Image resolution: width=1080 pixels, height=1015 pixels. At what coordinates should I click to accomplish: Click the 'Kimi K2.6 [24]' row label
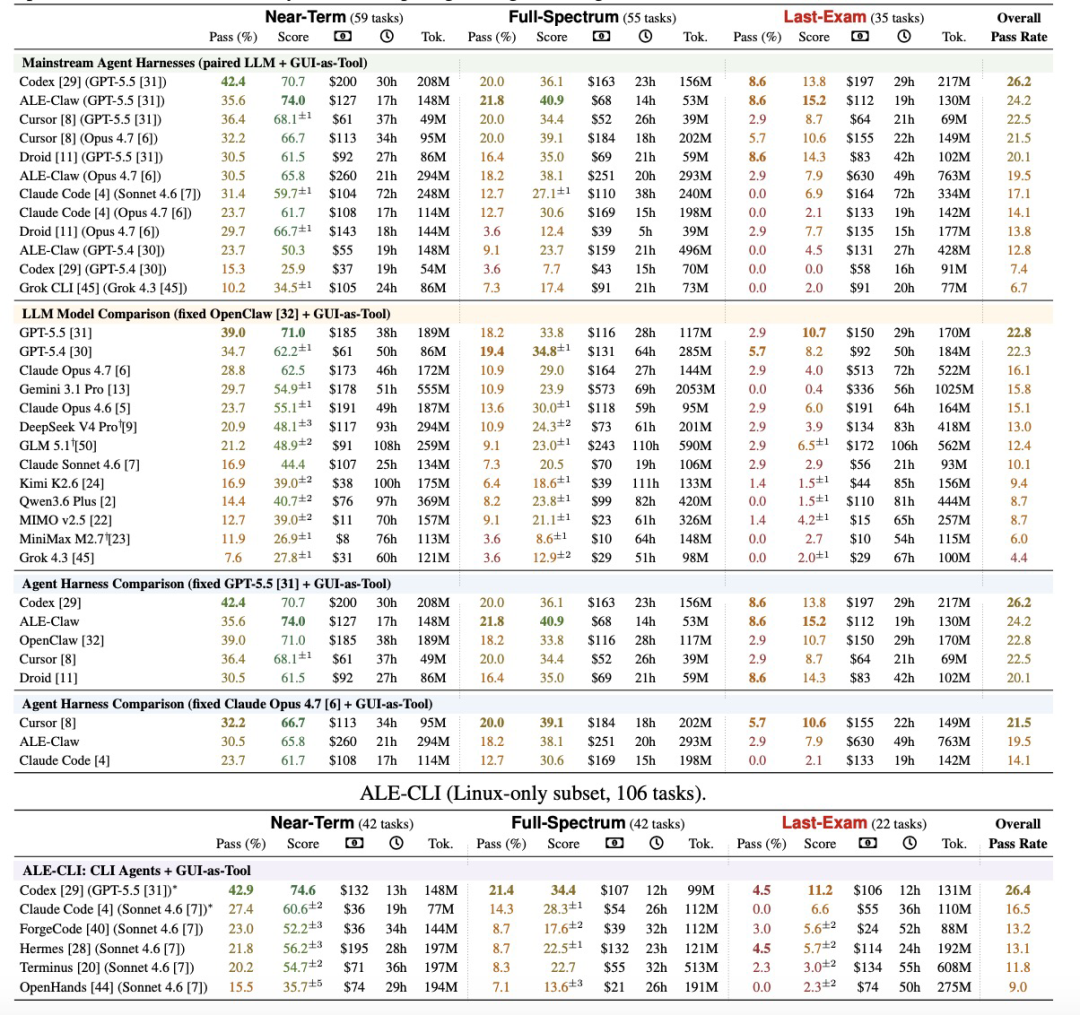(x=61, y=483)
